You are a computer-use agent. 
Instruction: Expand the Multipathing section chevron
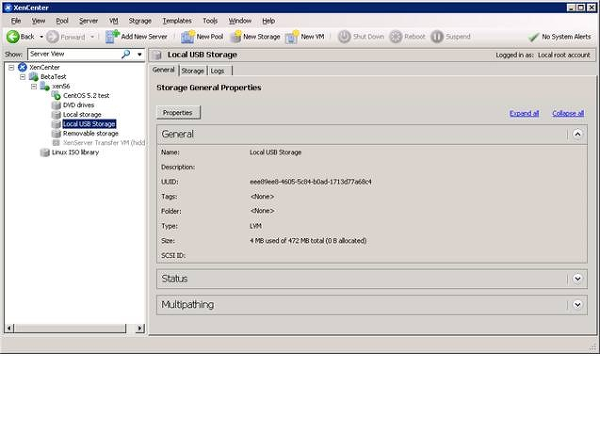578,304
